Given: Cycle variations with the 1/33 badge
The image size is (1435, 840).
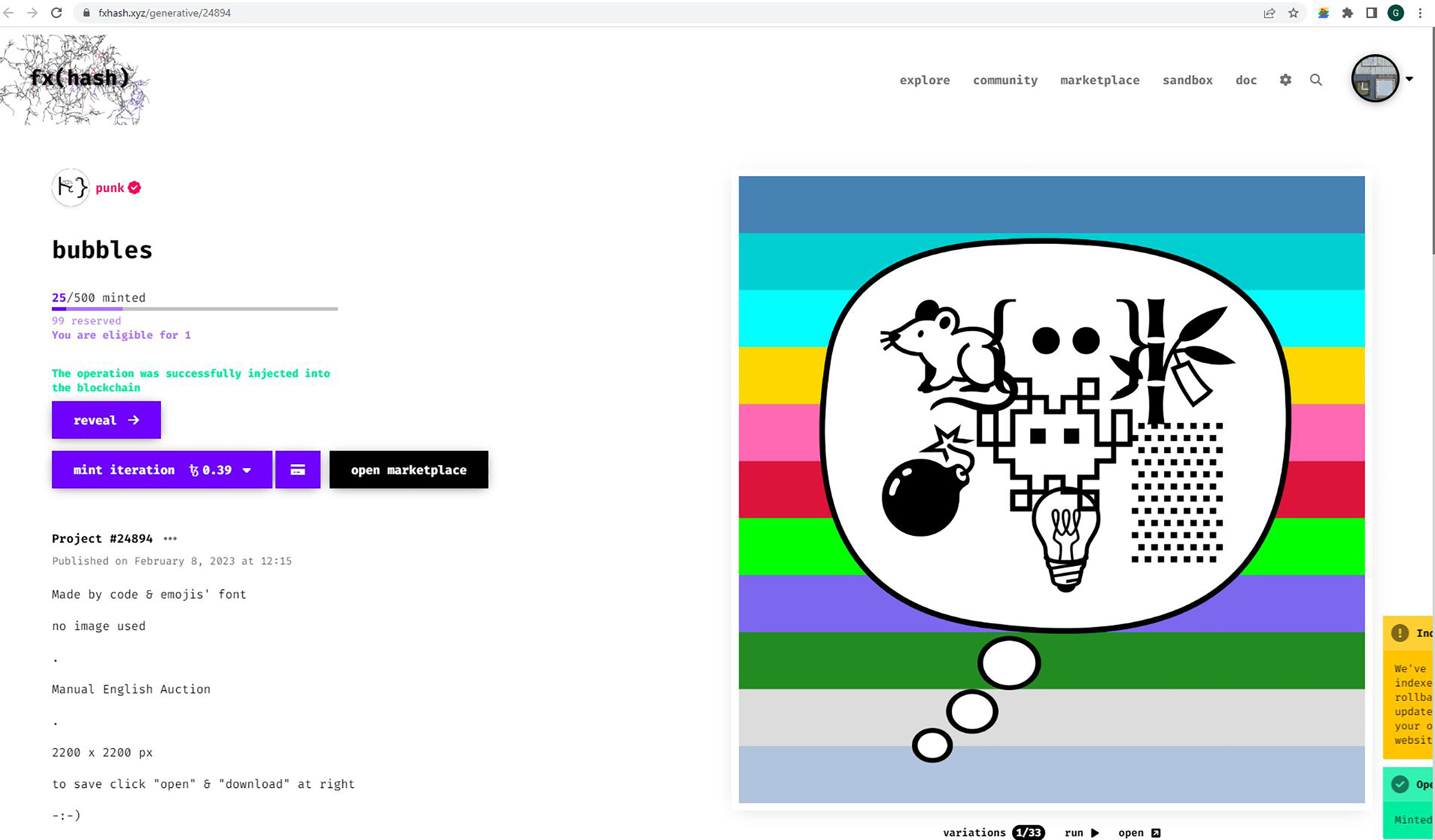Looking at the screenshot, I should pos(1028,833).
